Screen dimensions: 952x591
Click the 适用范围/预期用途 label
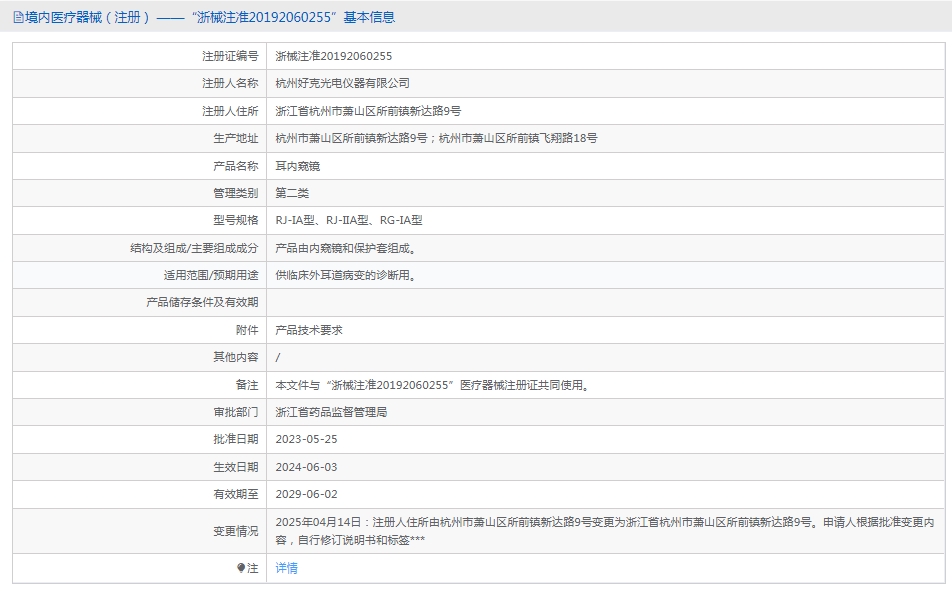[x=211, y=275]
